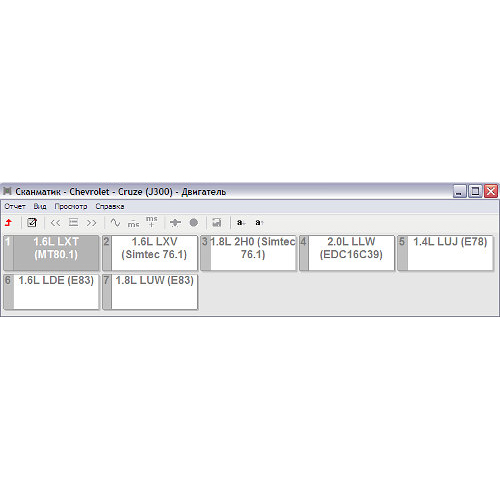Click the decrease ms interval icon
This screenshot has height=500, width=500.
pos(133,224)
